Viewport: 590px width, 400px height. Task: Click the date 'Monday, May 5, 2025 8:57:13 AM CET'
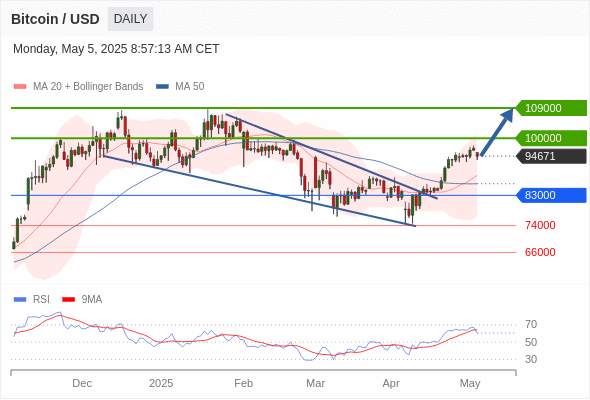click(x=116, y=49)
